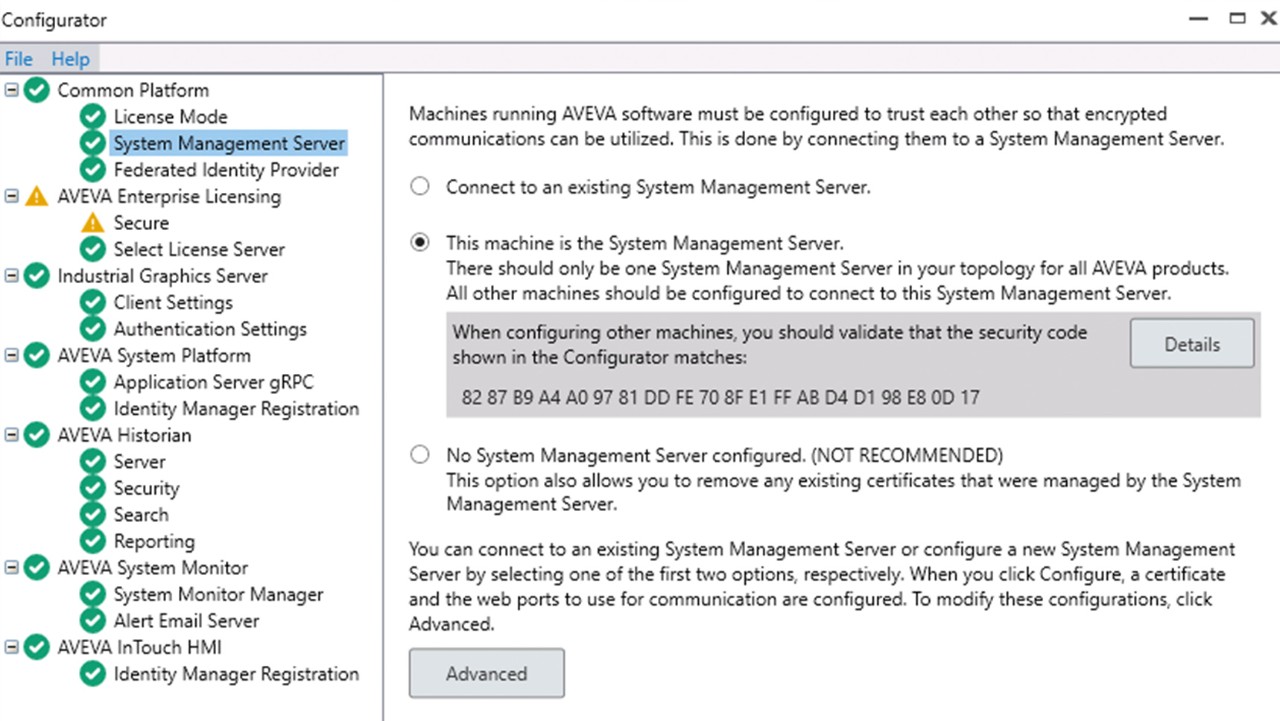The height and width of the screenshot is (721, 1280).
Task: Collapse the Common Platform tree node
Action: [x=12, y=90]
